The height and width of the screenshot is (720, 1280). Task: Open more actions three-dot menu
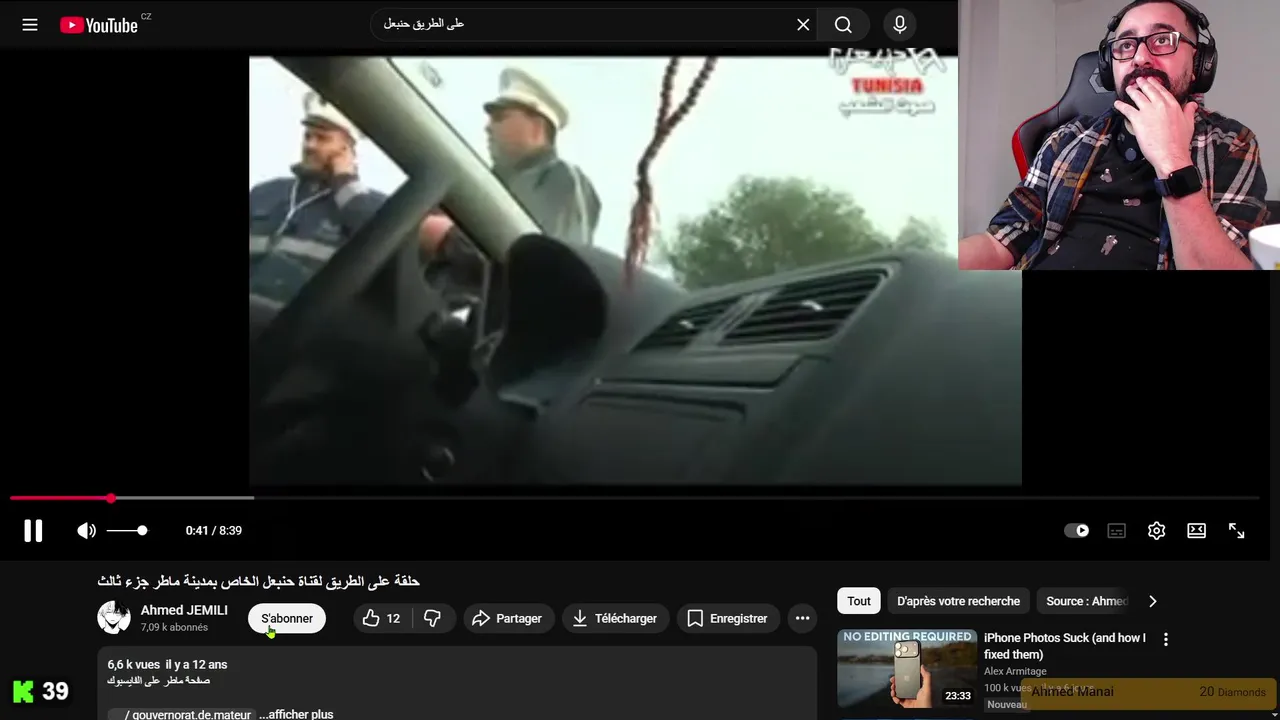(802, 618)
